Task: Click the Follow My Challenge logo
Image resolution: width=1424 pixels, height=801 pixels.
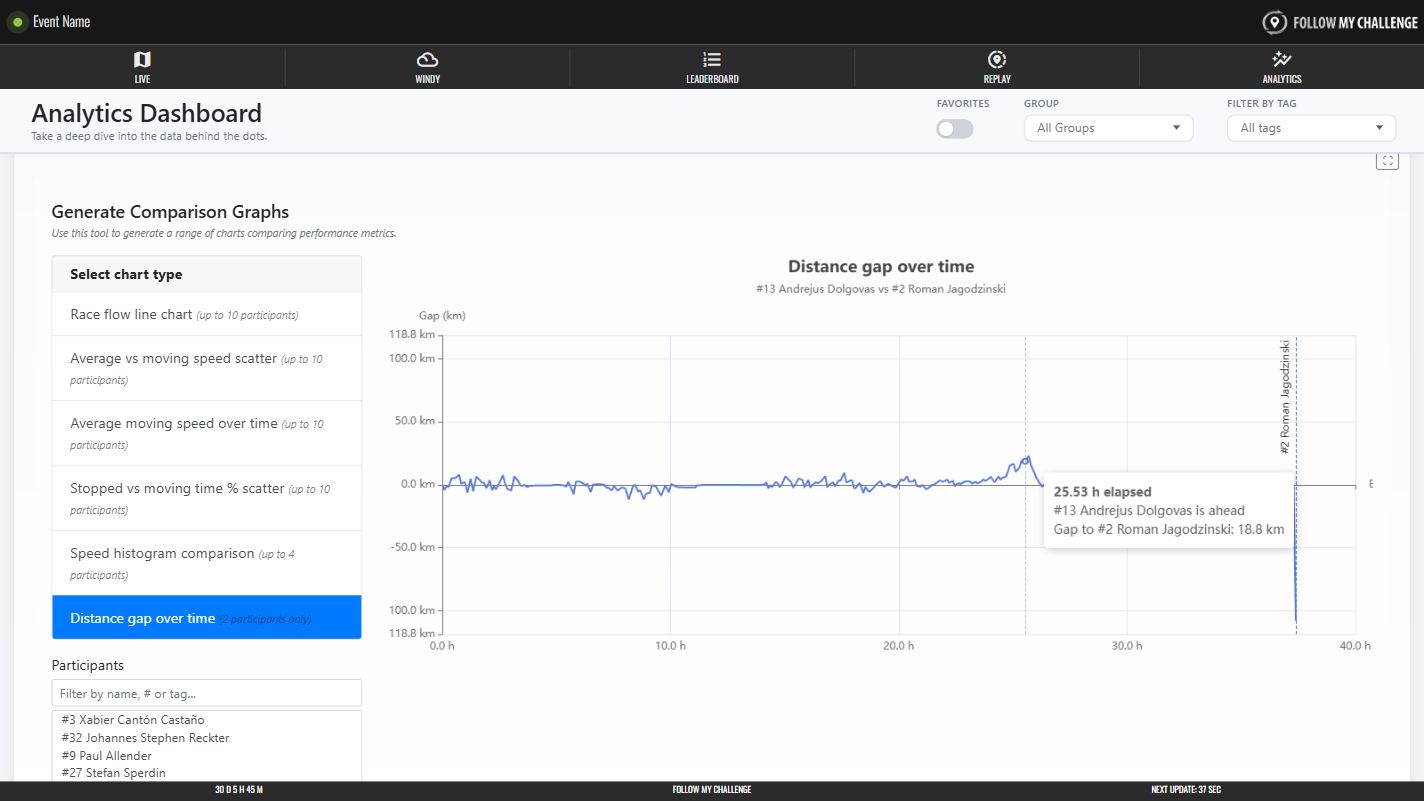Action: click(1340, 22)
